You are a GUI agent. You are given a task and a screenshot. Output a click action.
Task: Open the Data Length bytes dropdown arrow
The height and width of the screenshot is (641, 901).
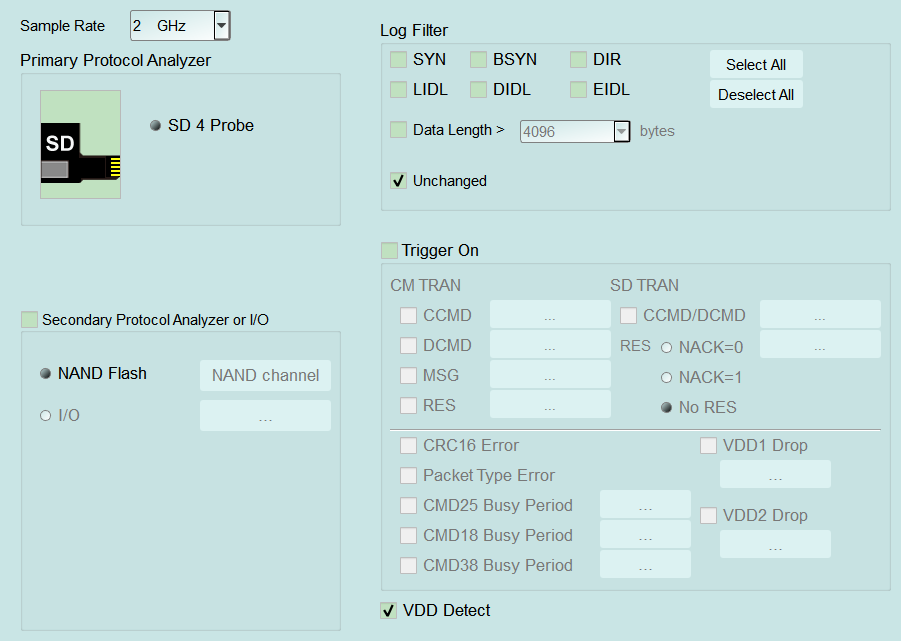point(621,132)
